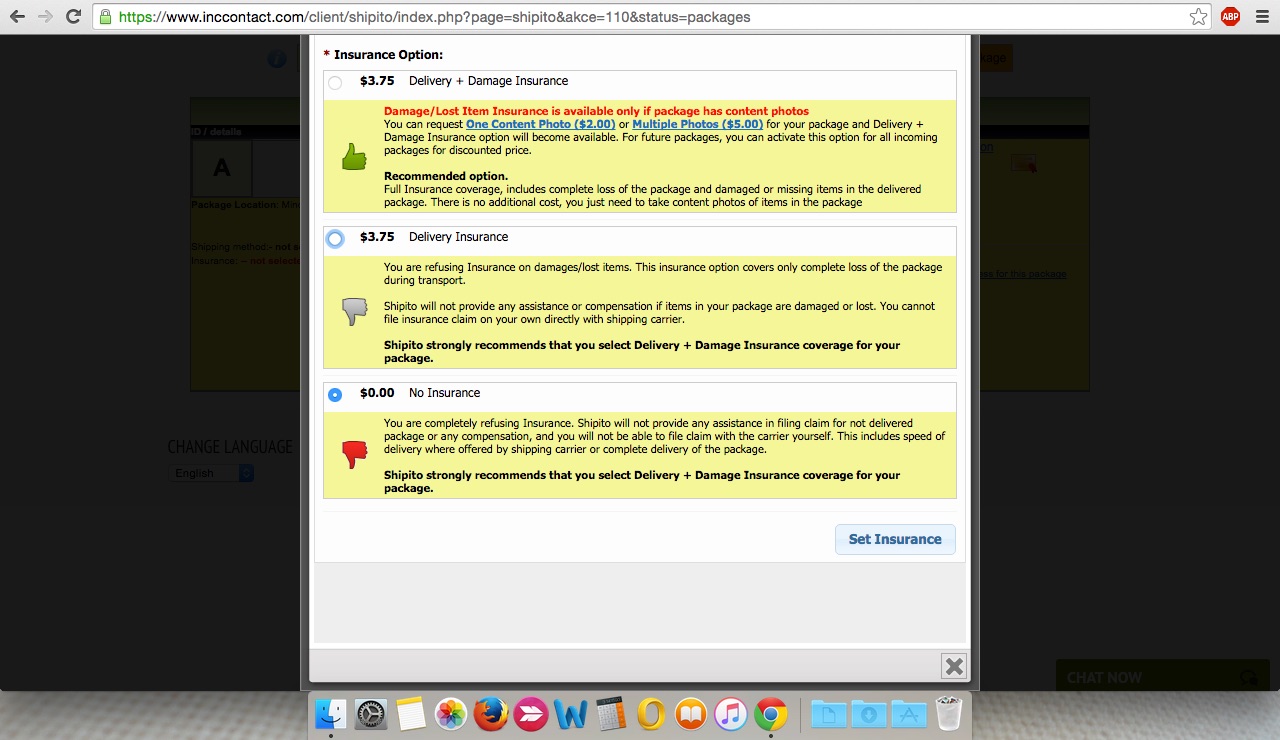1280x740 pixels.
Task: Open the Documents folder stack in dock
Action: pos(829,714)
